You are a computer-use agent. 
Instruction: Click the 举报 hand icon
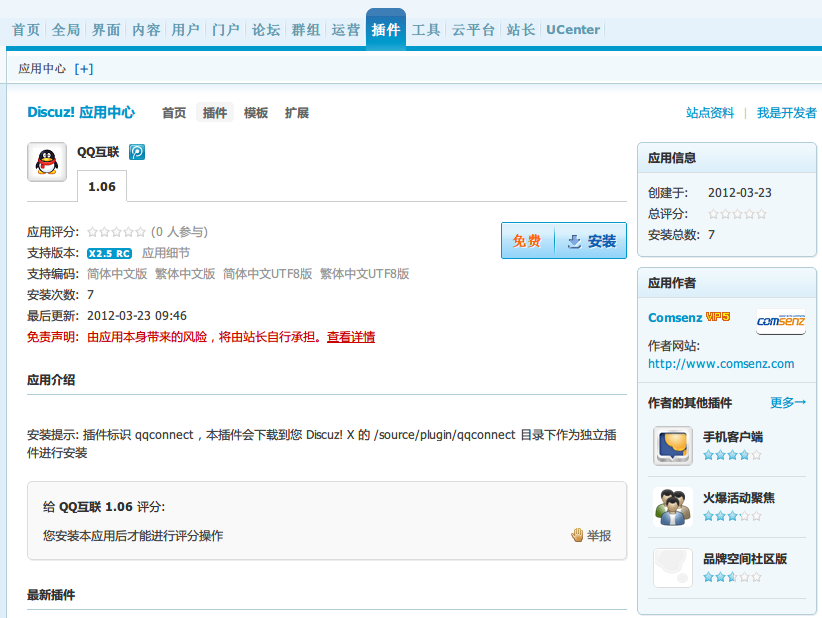pyautogui.click(x=577, y=535)
